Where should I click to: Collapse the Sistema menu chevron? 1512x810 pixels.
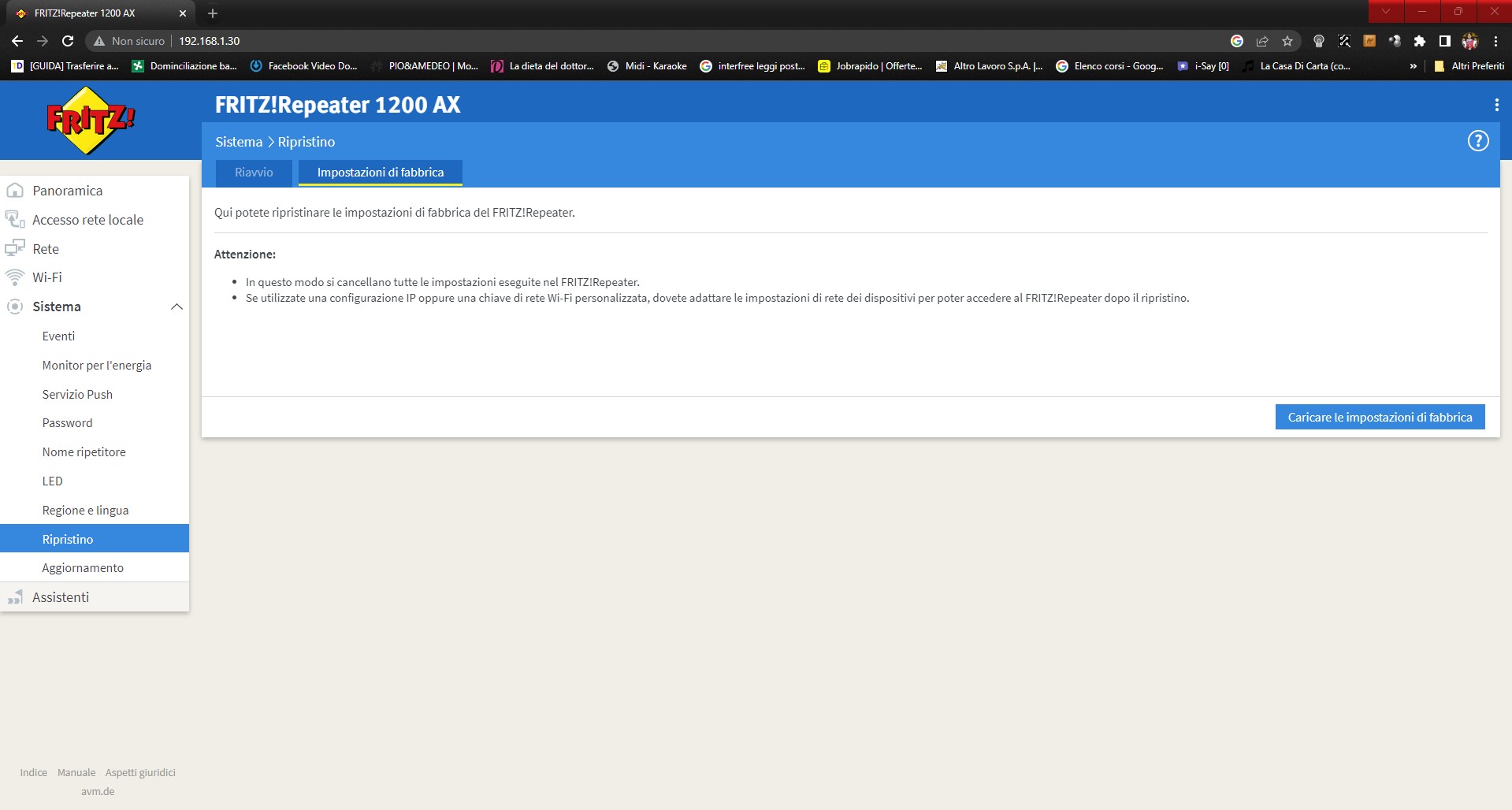(x=176, y=307)
